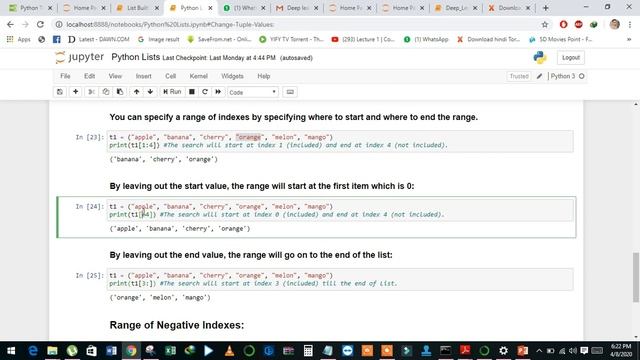Viewport: 640px width, 360px height.
Task: Show more bookmarks with the chevron
Action: click(629, 39)
